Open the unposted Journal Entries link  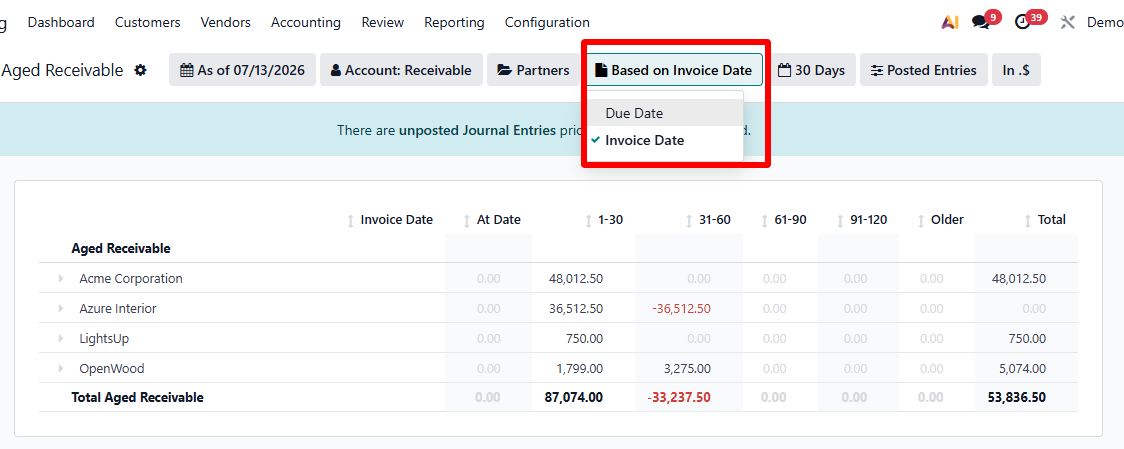(x=477, y=131)
